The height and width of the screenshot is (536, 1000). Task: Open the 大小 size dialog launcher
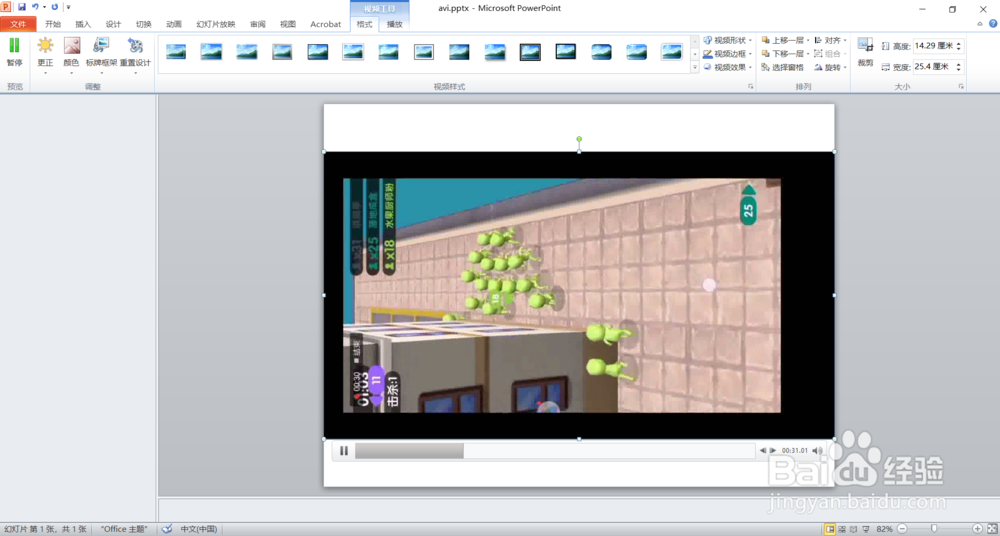(x=961, y=86)
